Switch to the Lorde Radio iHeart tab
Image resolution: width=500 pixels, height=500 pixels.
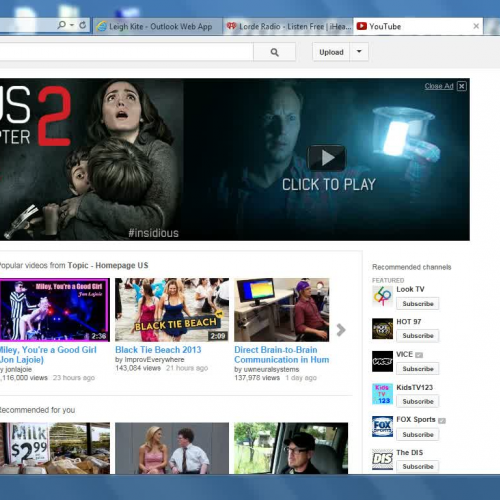[x=288, y=26]
